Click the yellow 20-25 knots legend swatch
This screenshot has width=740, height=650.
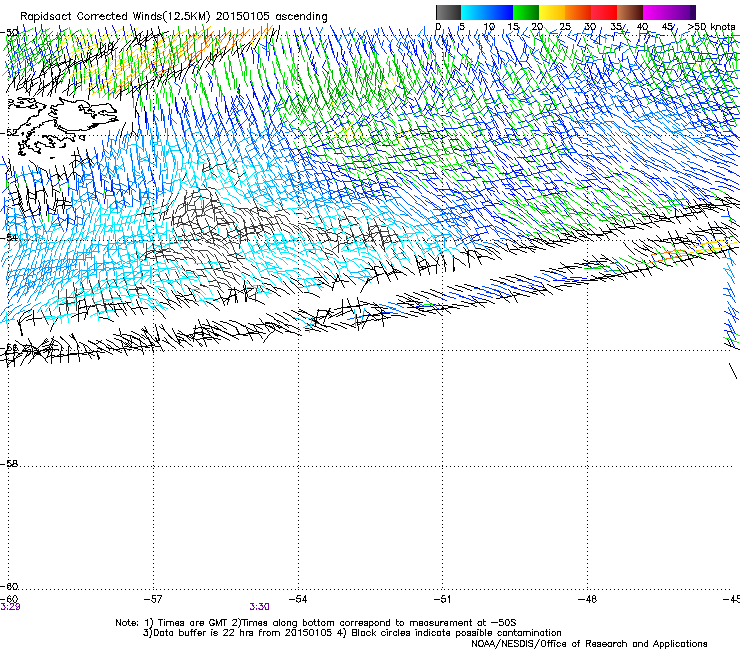click(x=552, y=12)
